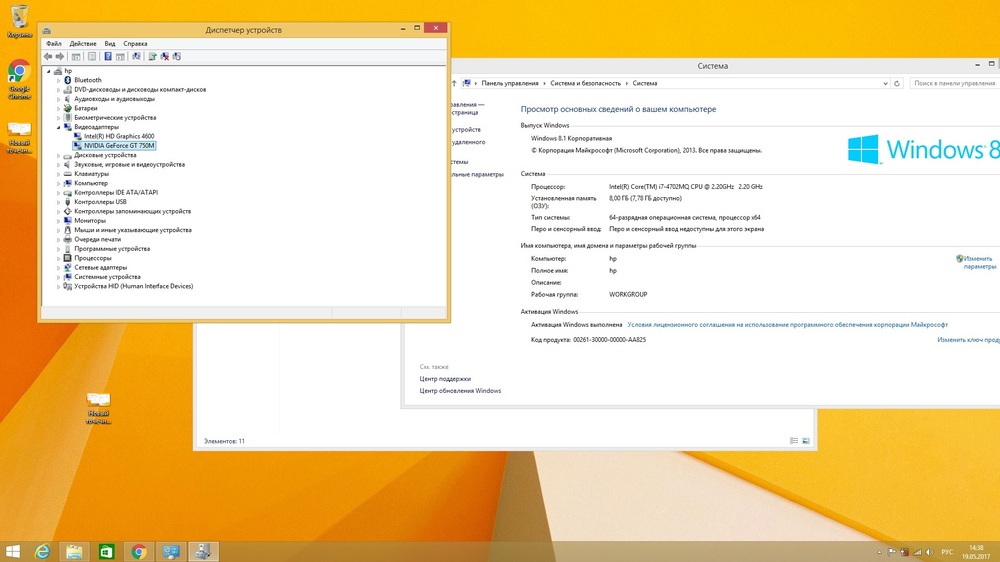Expand the Сетевые адаптеры category
This screenshot has height=562, width=1000.
point(58,268)
